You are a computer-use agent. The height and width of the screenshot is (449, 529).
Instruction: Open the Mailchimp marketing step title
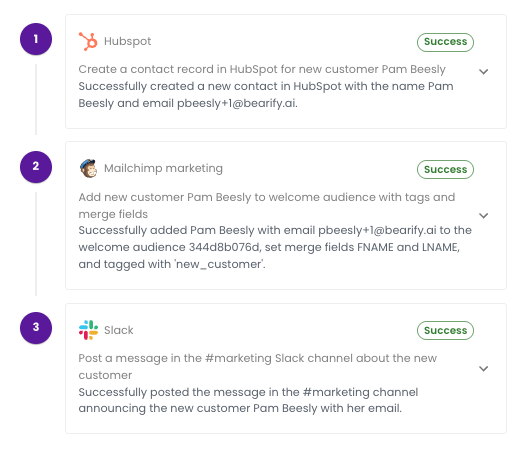pyautogui.click(x=163, y=168)
